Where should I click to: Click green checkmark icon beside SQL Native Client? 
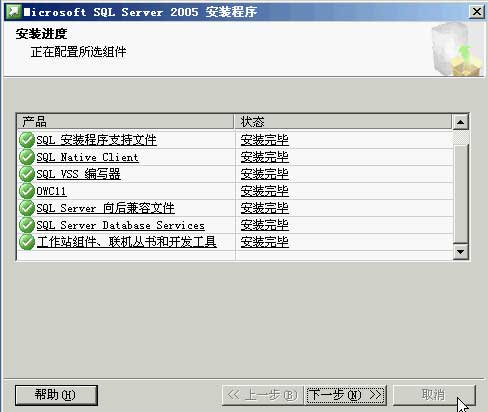click(27, 157)
